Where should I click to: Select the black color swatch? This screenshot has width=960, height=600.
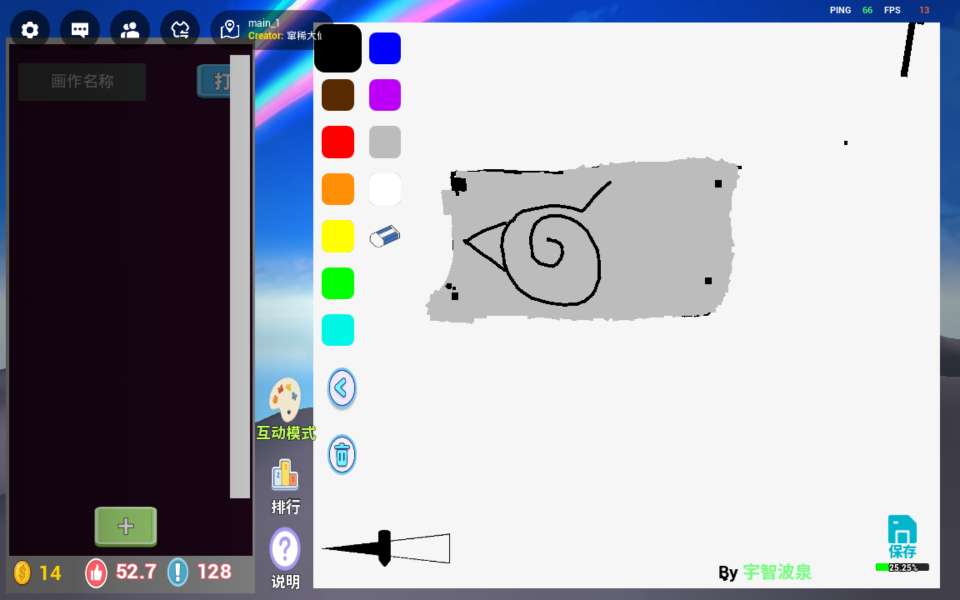(x=338, y=48)
